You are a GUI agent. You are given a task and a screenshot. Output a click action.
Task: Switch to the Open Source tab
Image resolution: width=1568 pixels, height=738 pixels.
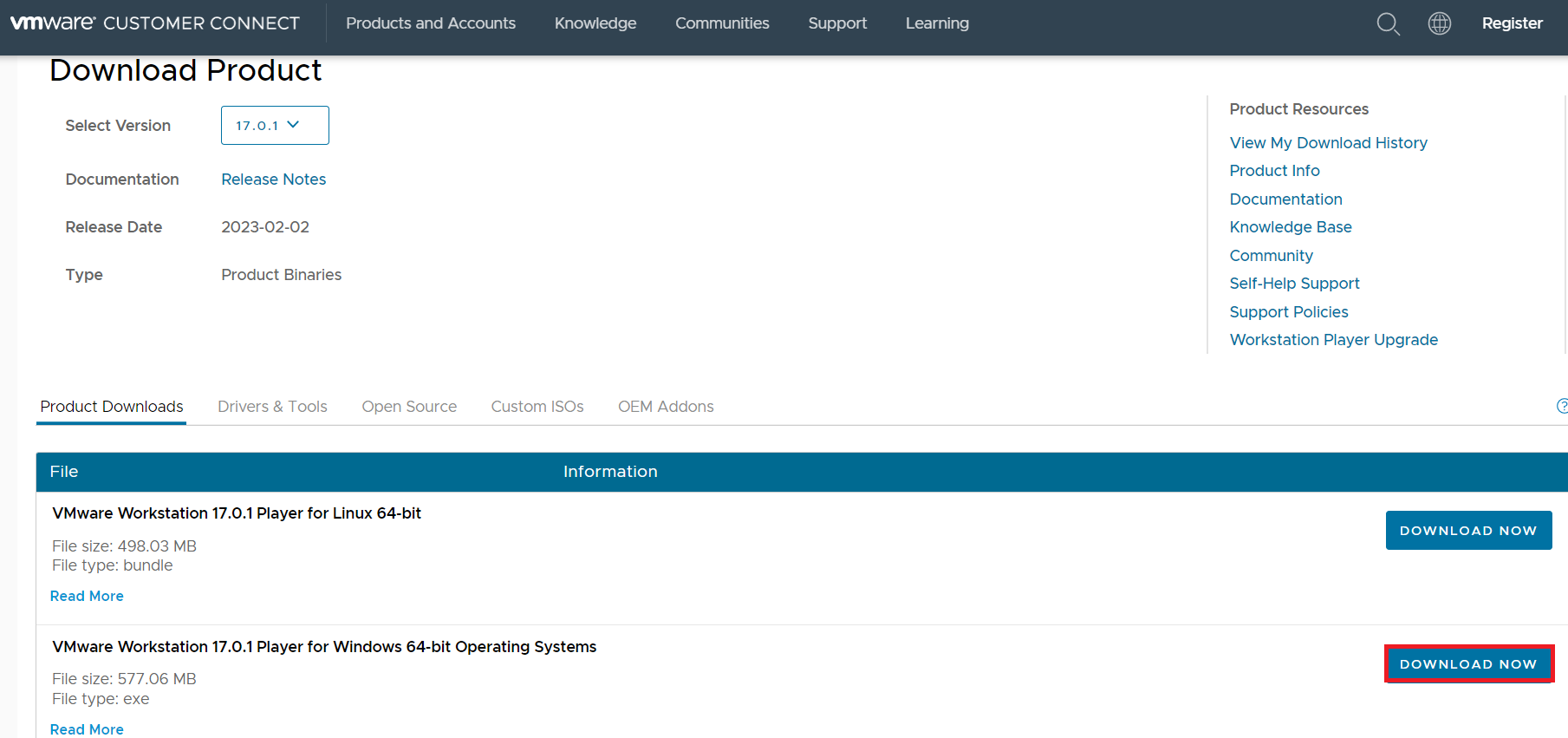pyautogui.click(x=409, y=407)
